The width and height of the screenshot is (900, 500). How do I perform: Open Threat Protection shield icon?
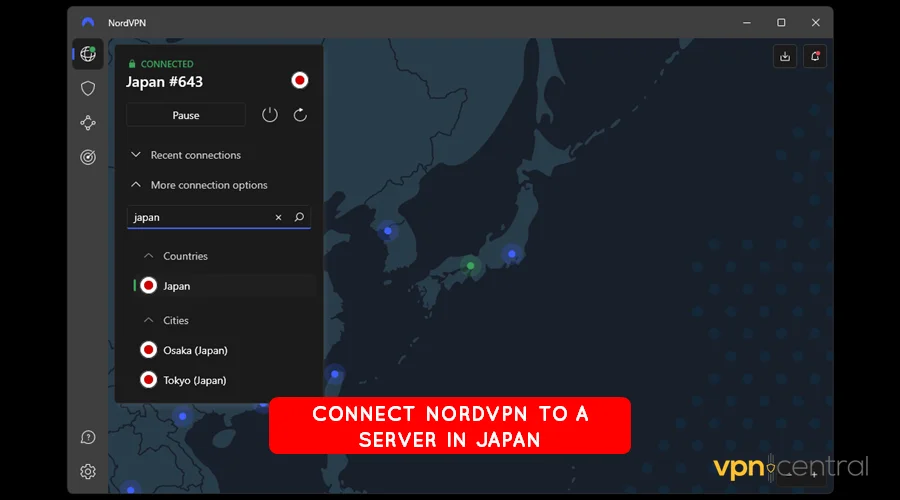pyautogui.click(x=88, y=88)
